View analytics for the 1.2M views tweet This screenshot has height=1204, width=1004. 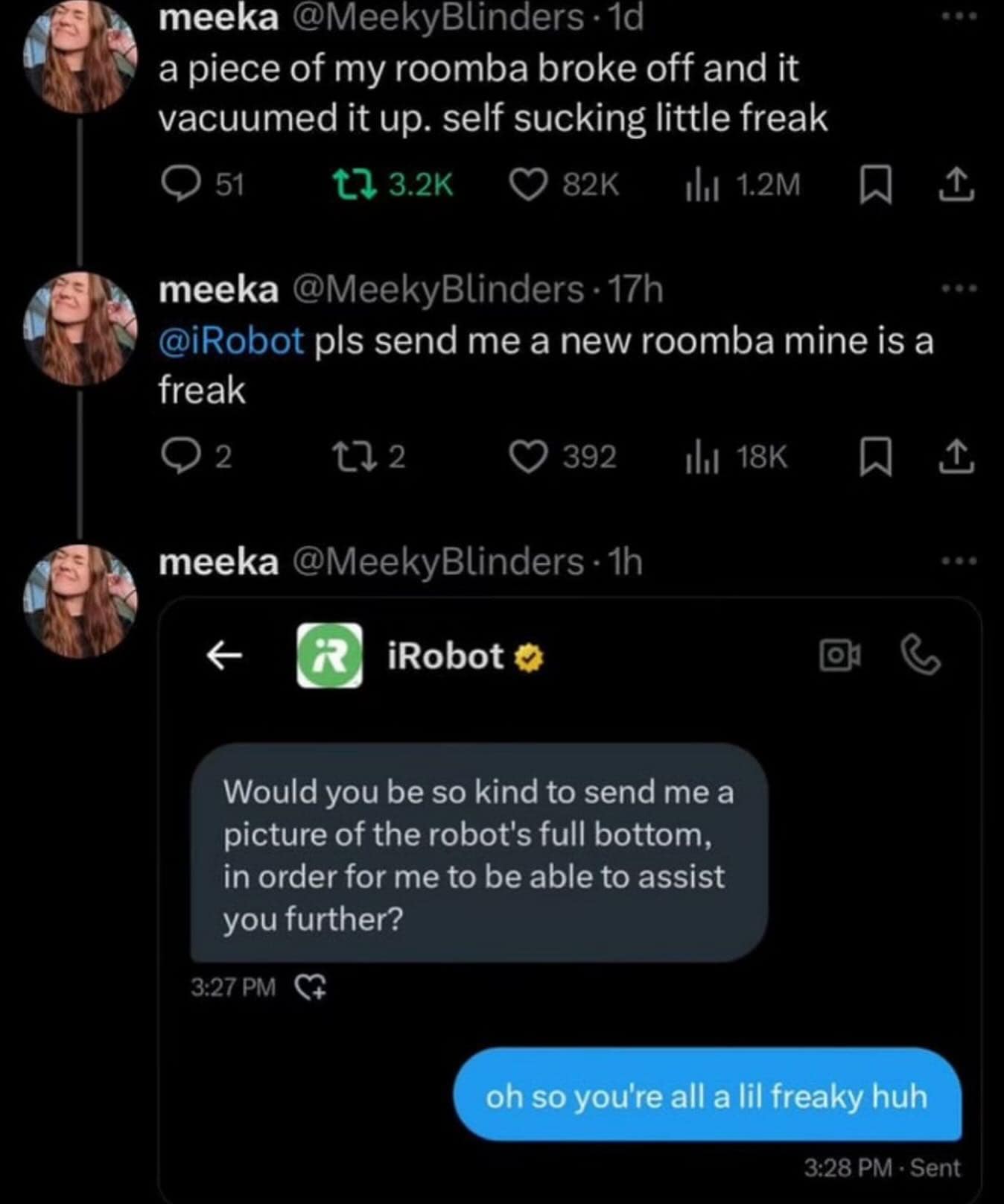pos(701,185)
